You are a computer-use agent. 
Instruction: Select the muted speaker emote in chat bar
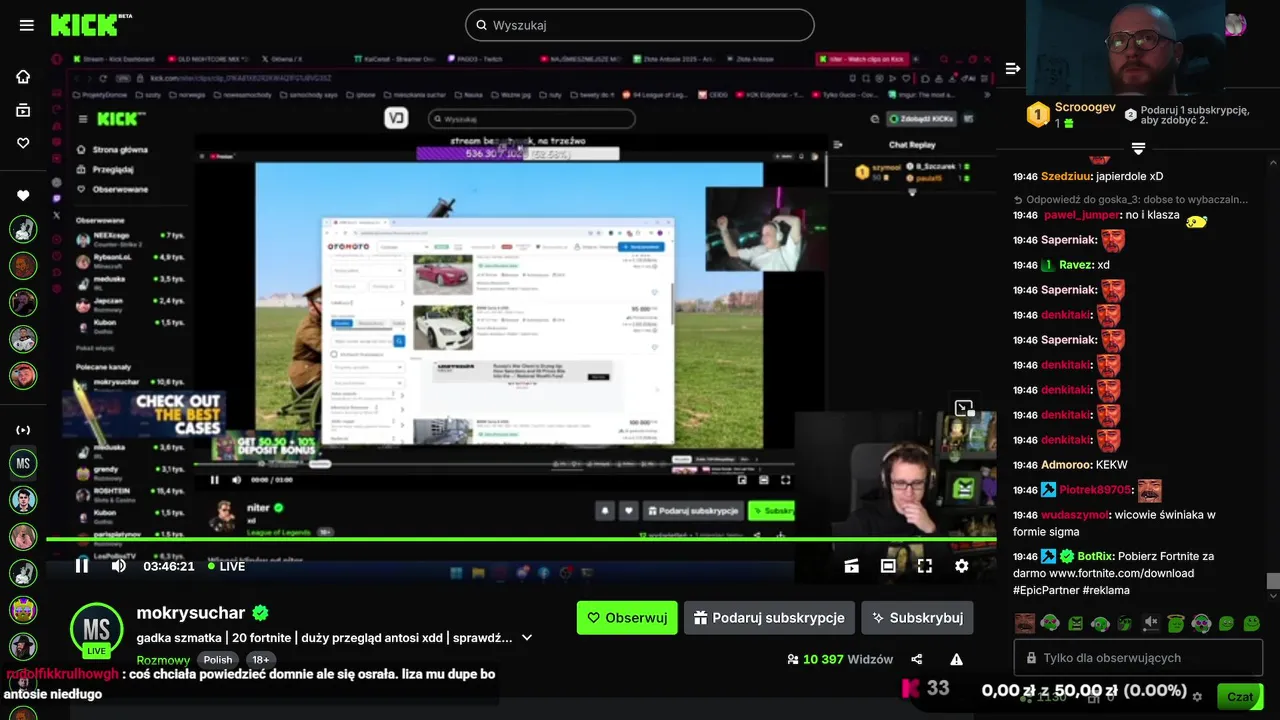click(1151, 623)
